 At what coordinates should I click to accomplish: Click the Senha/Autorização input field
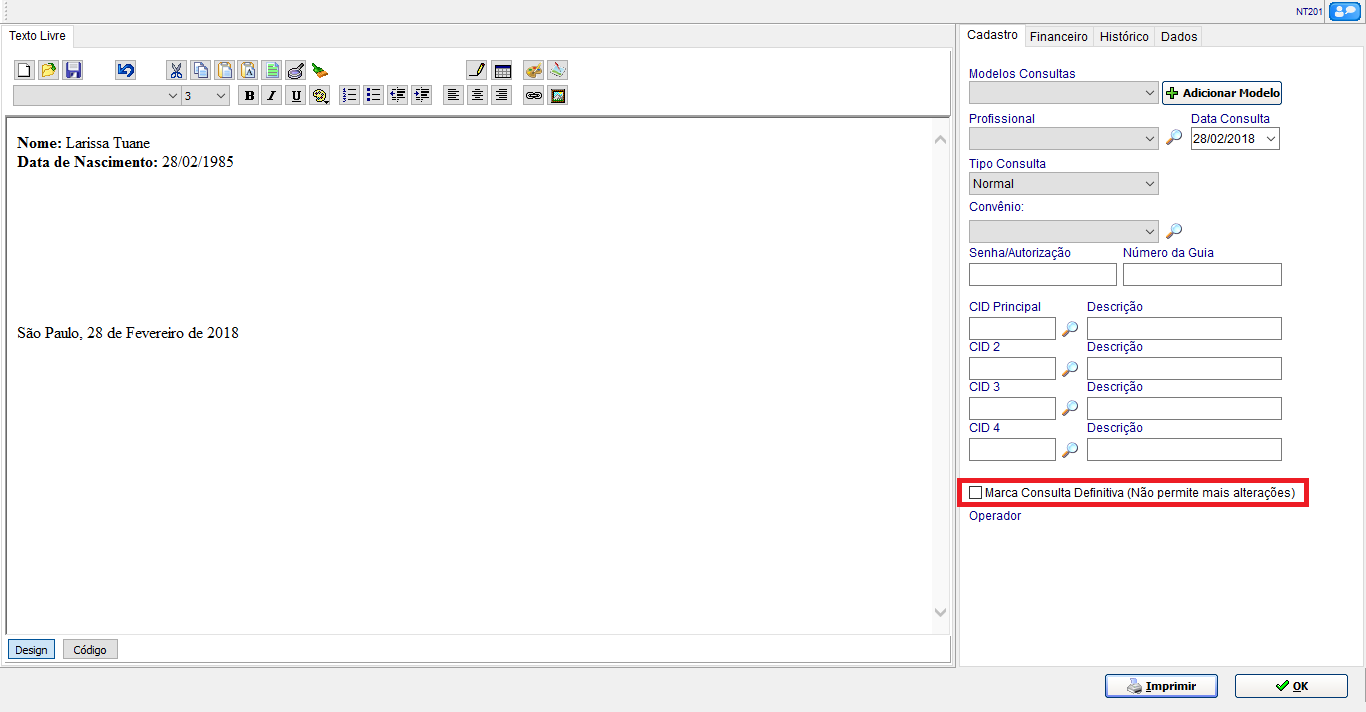click(x=1042, y=275)
